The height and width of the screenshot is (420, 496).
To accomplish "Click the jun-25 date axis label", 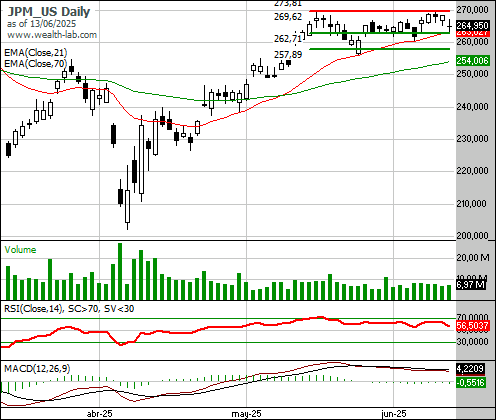I will point(394,414).
